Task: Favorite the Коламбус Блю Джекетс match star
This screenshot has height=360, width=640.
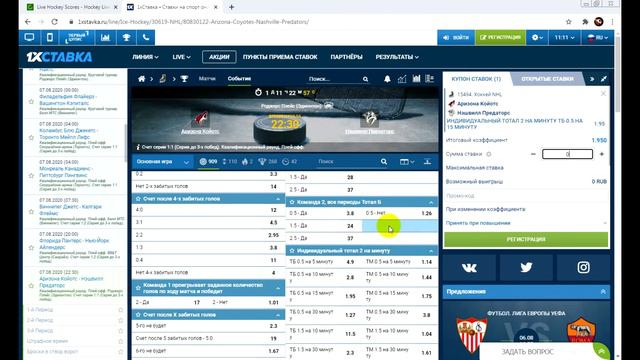Action: (31, 138)
